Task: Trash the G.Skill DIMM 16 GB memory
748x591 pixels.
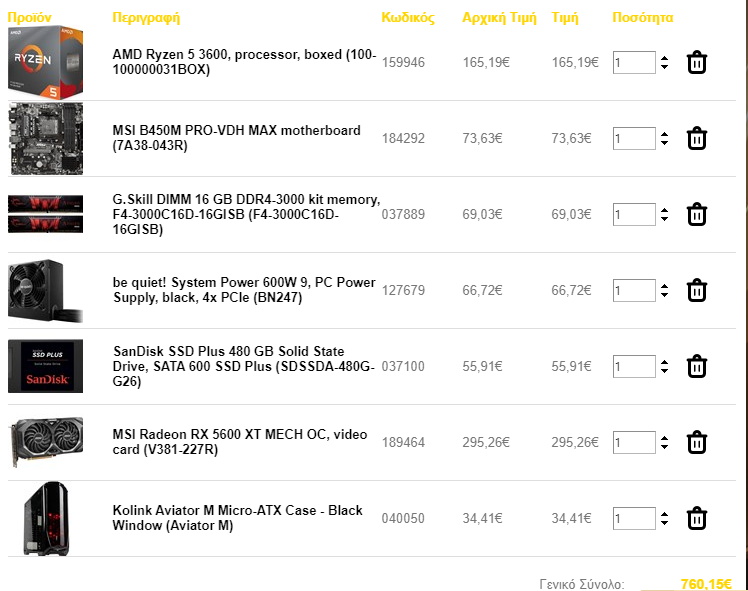Action: [696, 214]
